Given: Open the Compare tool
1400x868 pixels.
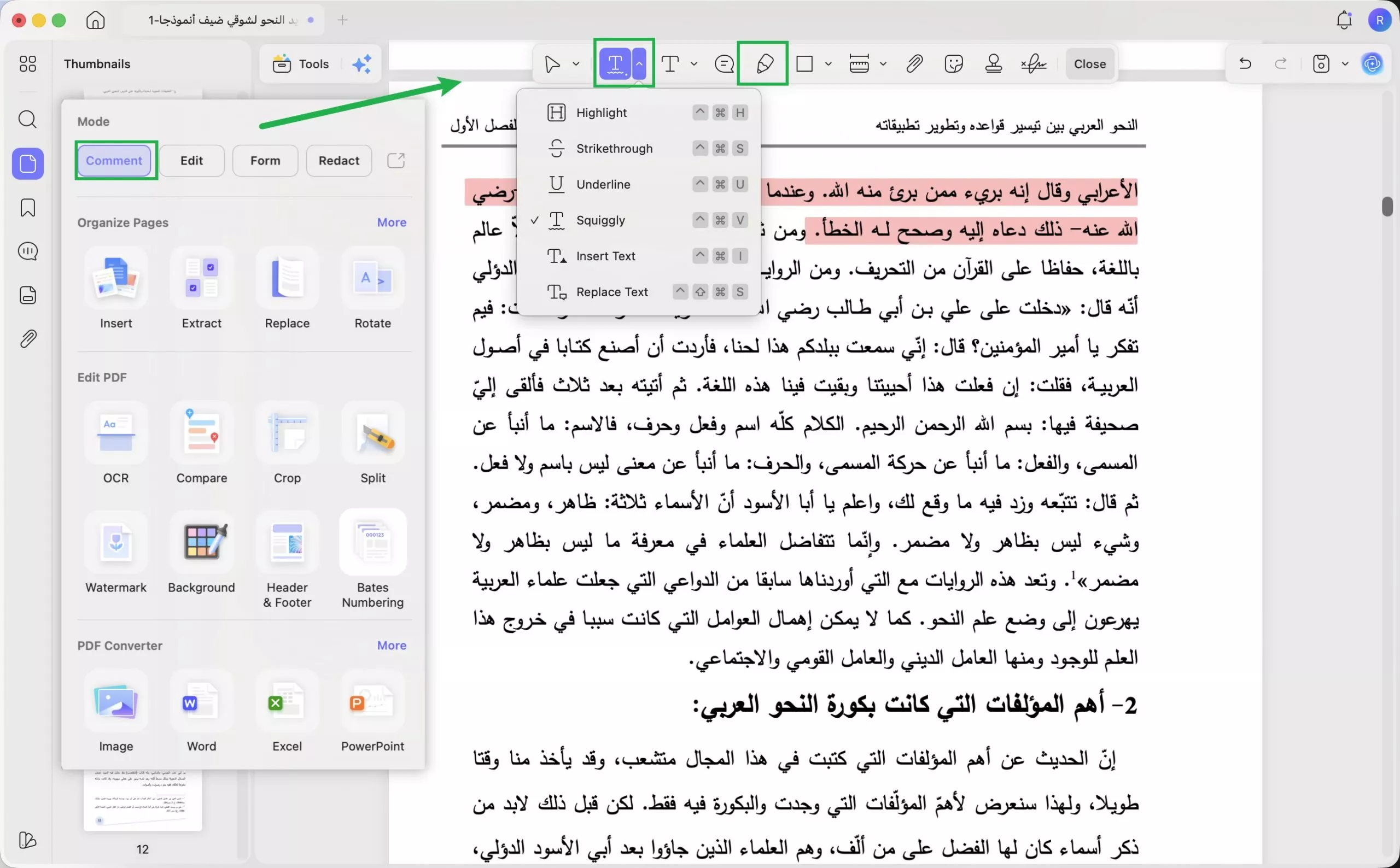Looking at the screenshot, I should tap(202, 443).
